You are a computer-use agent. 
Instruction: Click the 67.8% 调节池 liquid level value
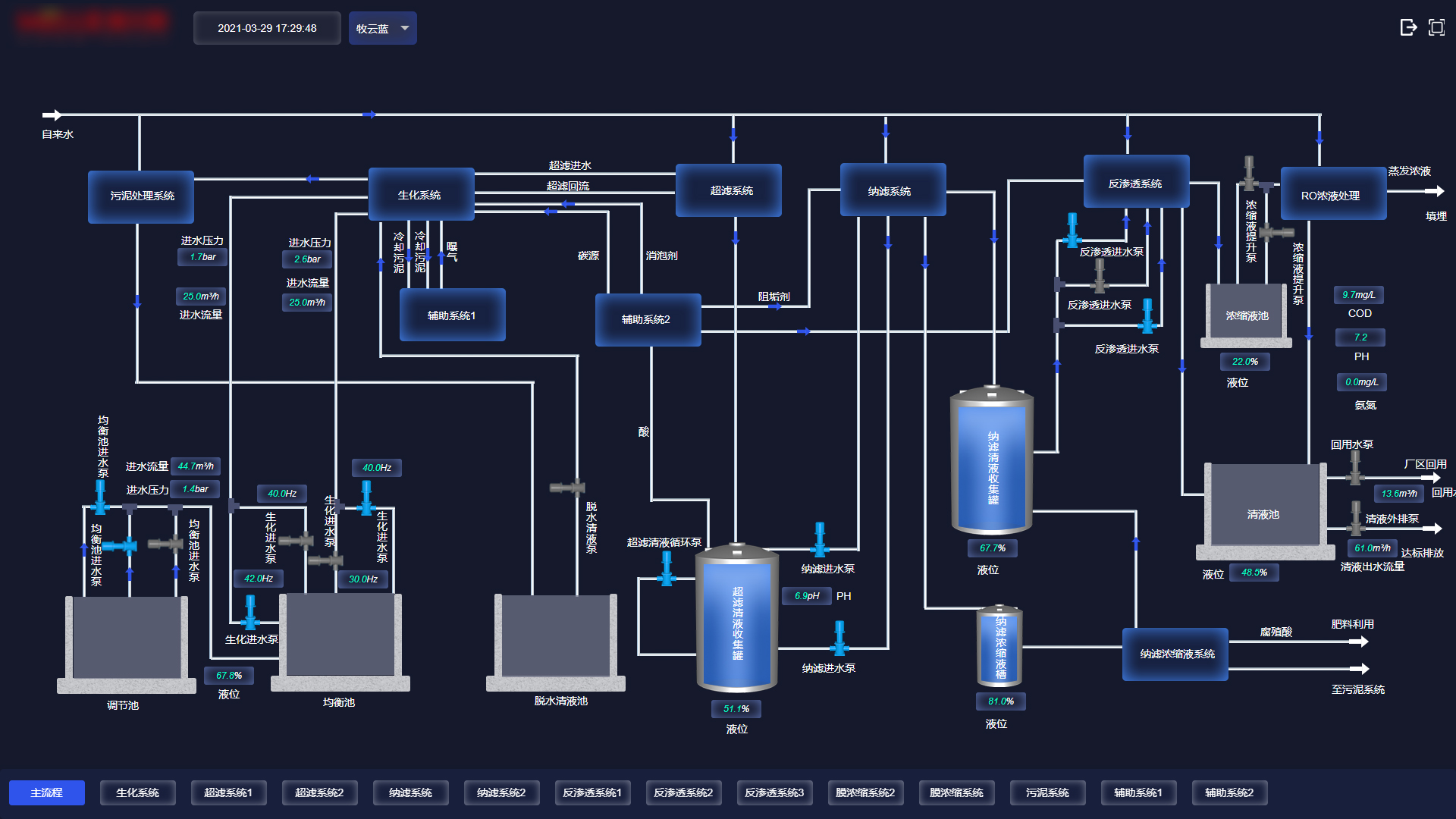pos(229,676)
